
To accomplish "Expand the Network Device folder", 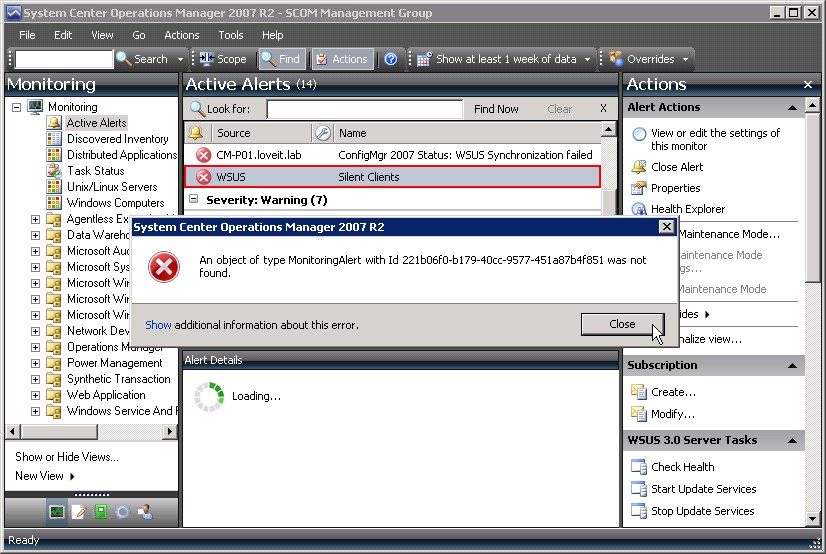I will 35,331.
